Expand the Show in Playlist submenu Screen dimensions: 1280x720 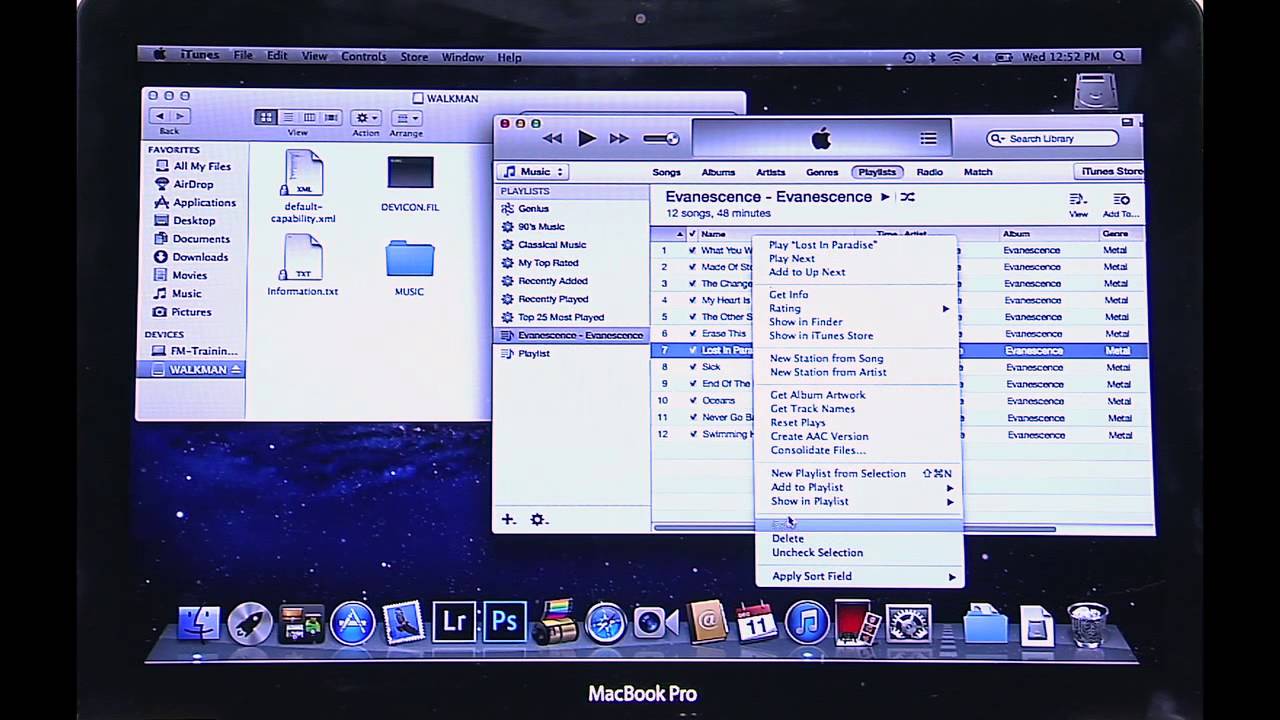[859, 501]
